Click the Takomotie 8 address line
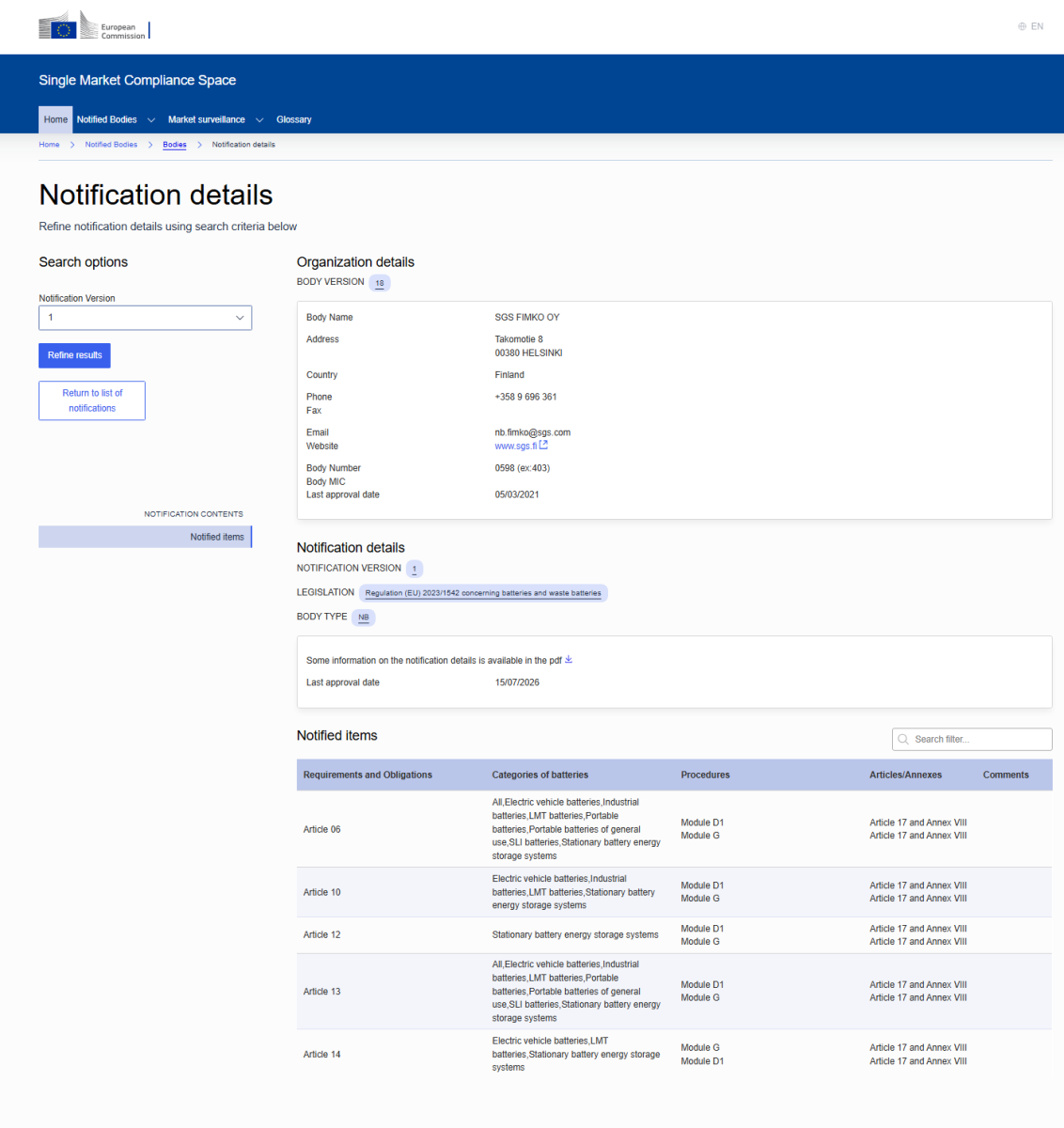 coord(519,340)
